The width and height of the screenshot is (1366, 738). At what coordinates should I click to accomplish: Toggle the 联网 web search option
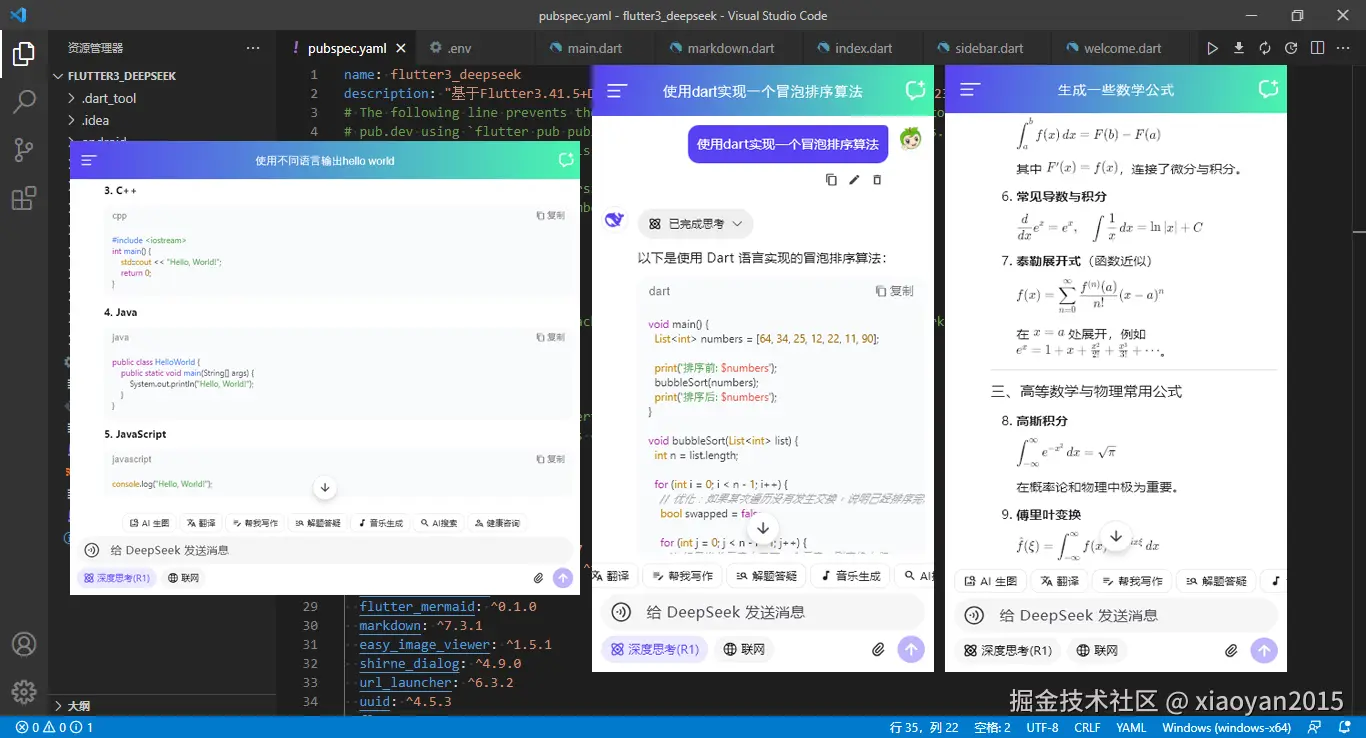[744, 649]
